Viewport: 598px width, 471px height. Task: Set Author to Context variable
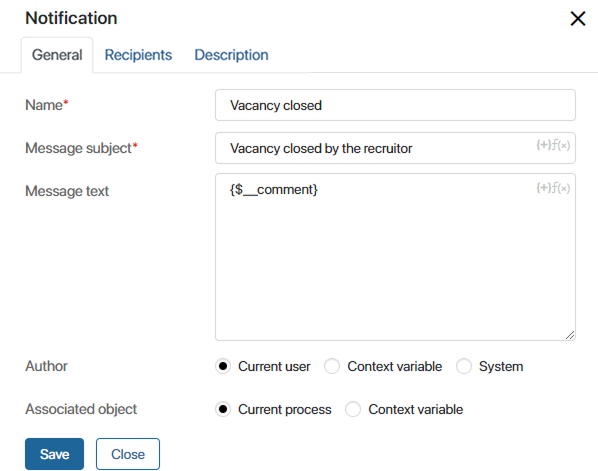click(332, 366)
